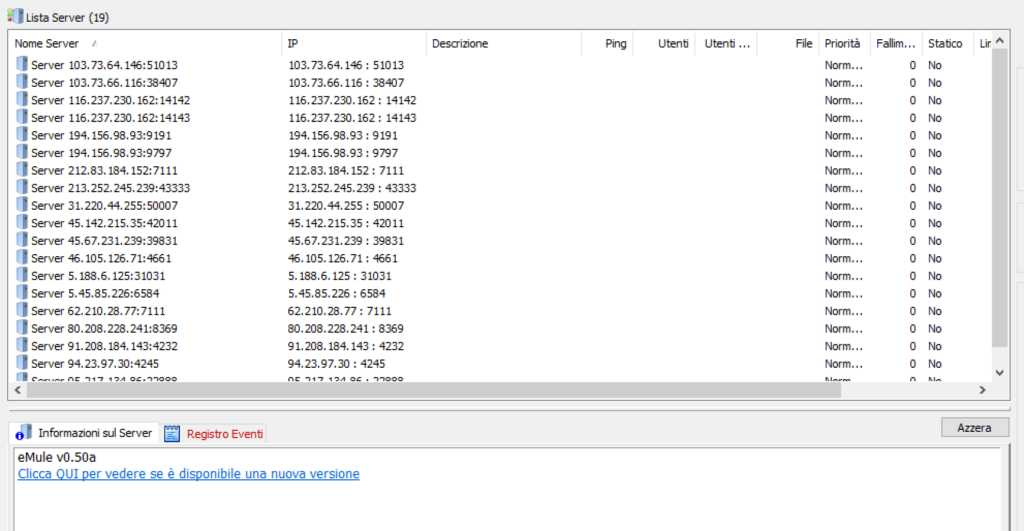The image size is (1024, 531).
Task: Click the icon of server 31.220.44.255:50007
Action: click(x=22, y=206)
